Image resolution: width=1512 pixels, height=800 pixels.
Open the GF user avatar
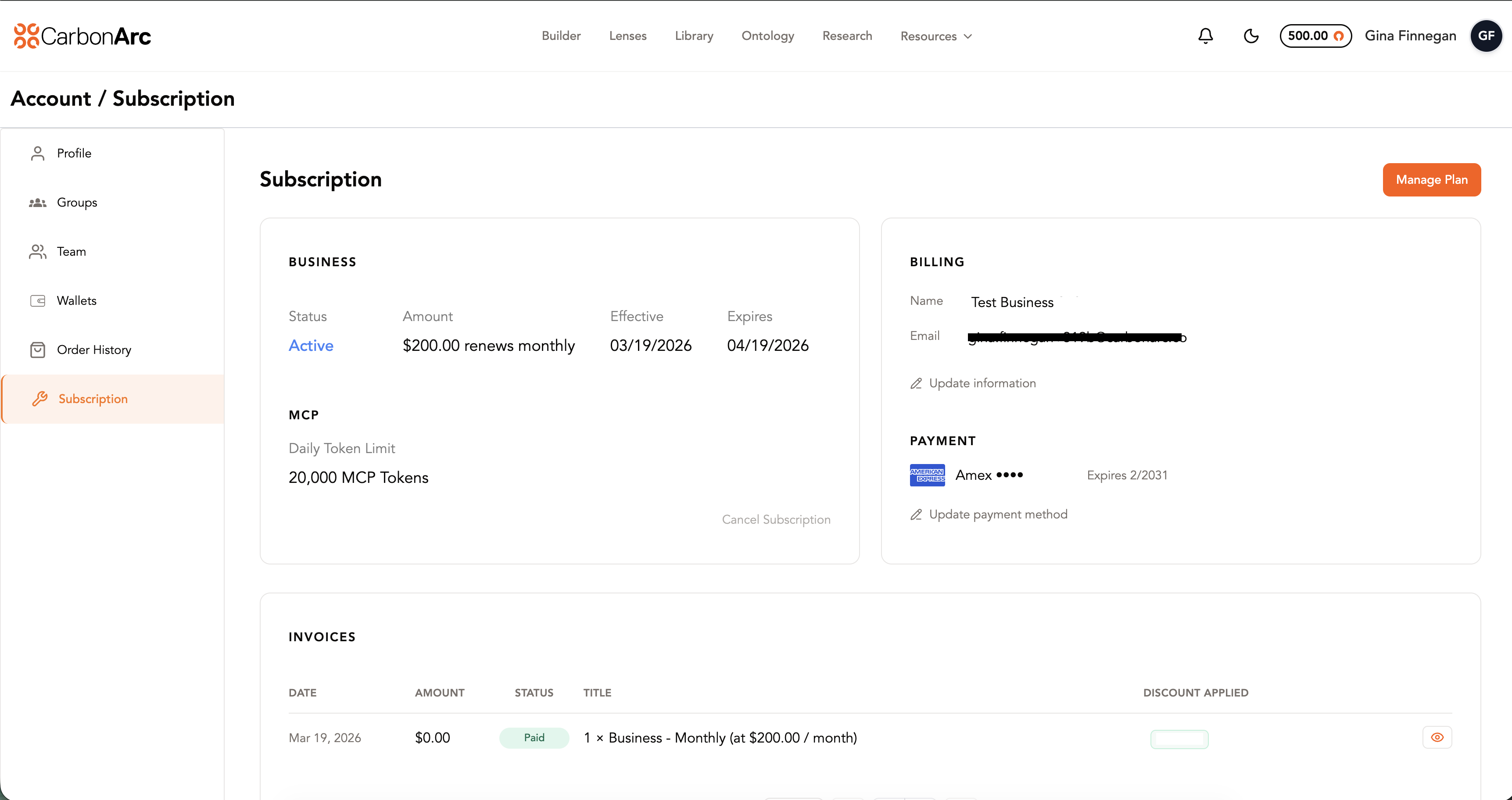coord(1486,36)
